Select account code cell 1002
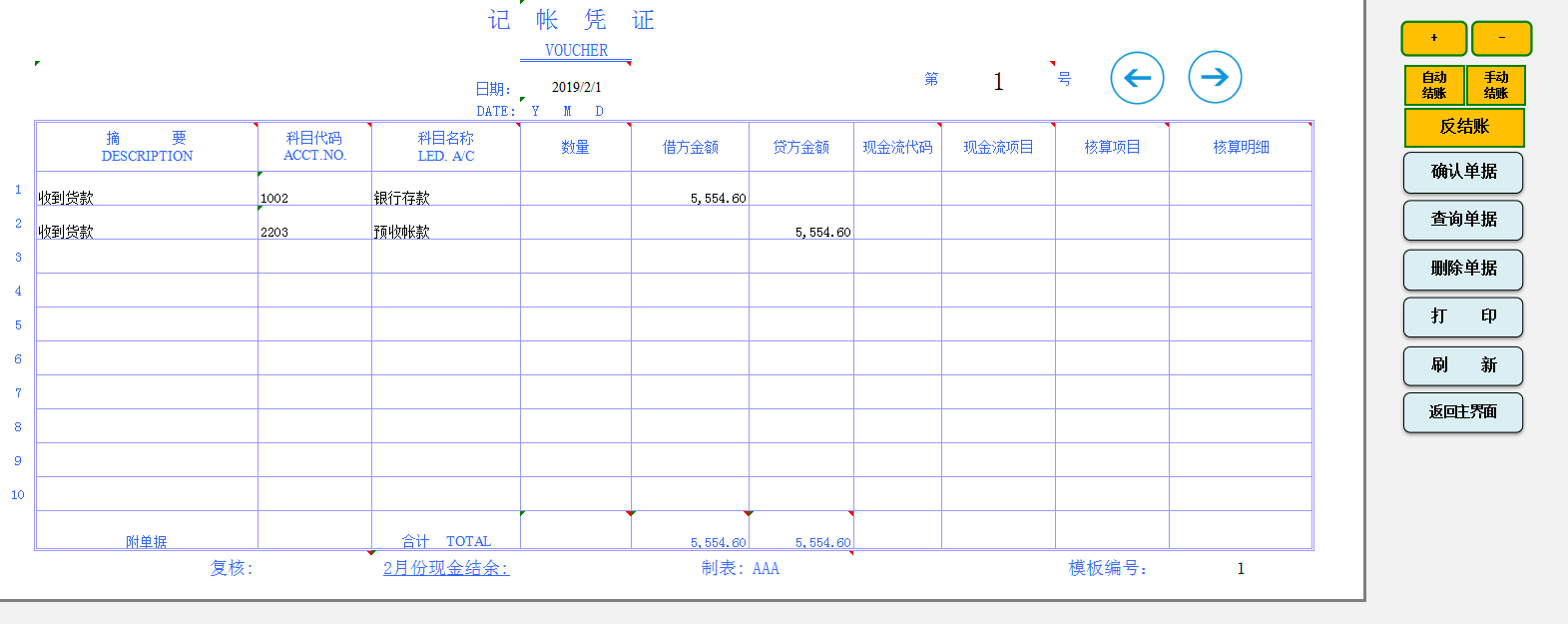The height and width of the screenshot is (624, 1568). [x=314, y=189]
